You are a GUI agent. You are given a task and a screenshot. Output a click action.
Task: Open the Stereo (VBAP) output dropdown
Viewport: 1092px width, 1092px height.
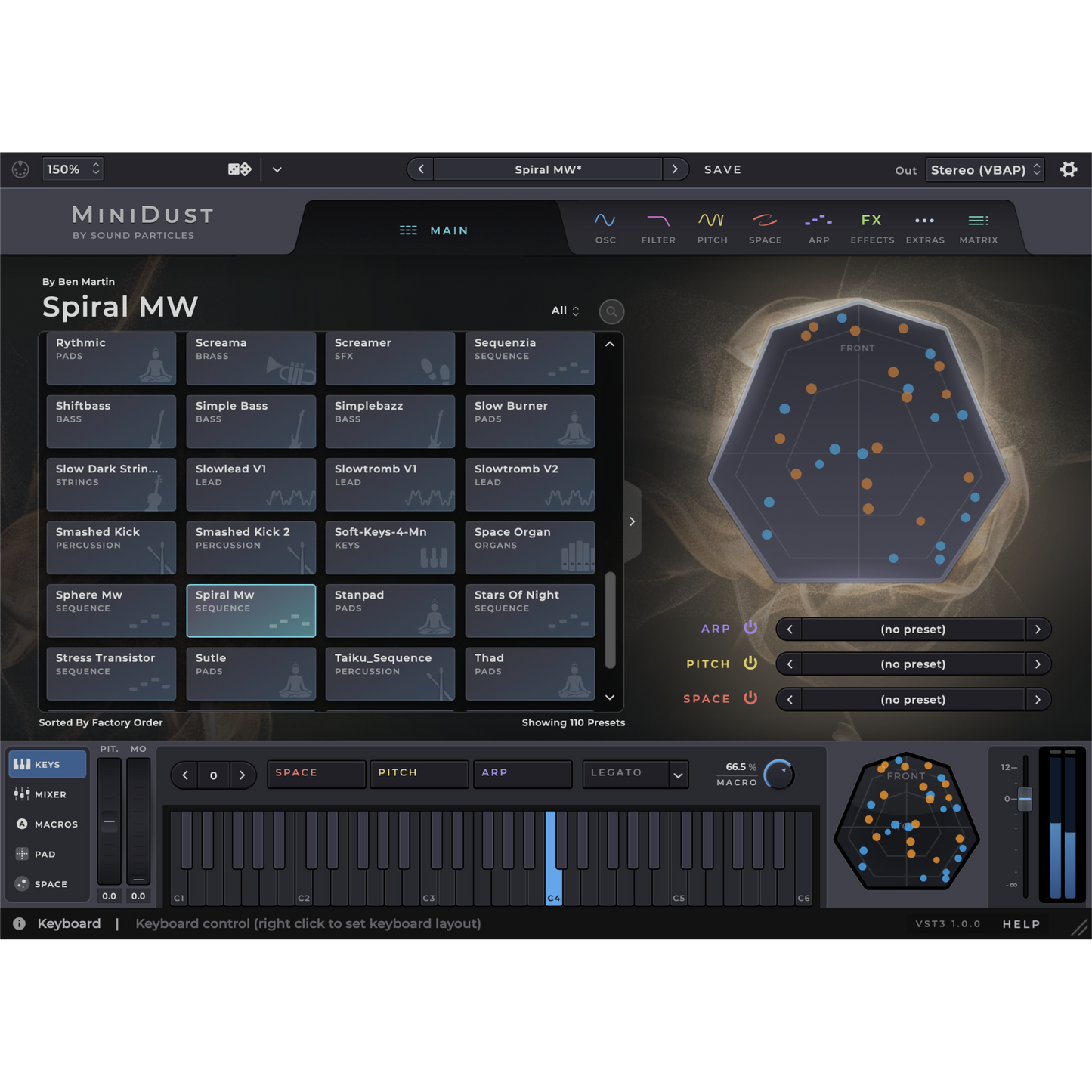point(985,169)
